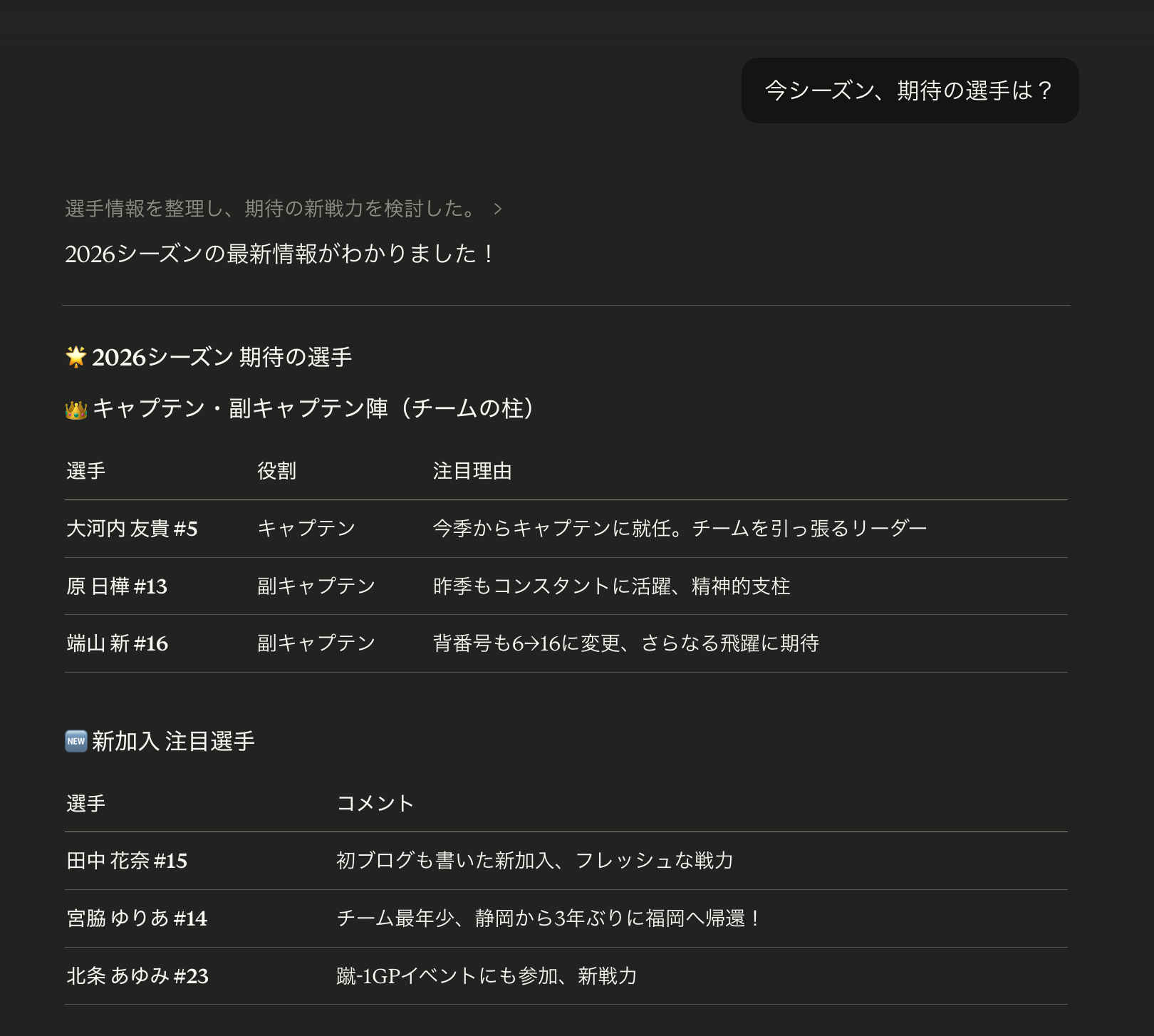
Task: Expand the thought summary 選手情報を整理し chevron
Action: [x=499, y=209]
